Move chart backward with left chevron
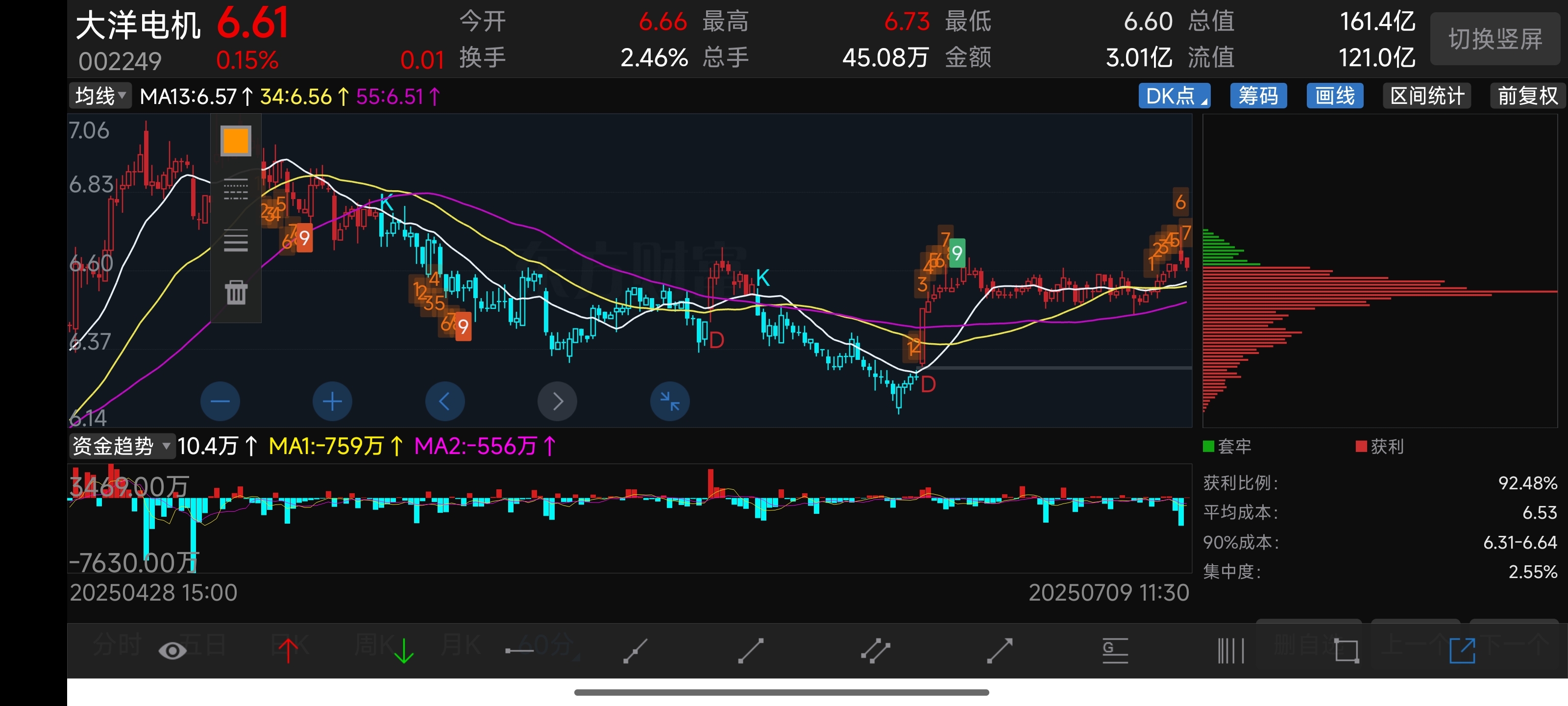The image size is (1568, 706). pos(444,402)
